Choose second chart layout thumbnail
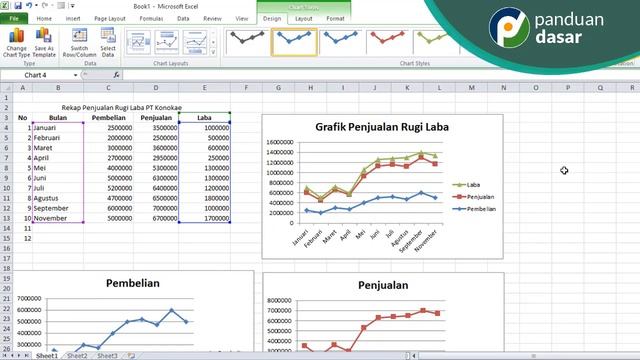The image size is (640, 360). click(167, 42)
